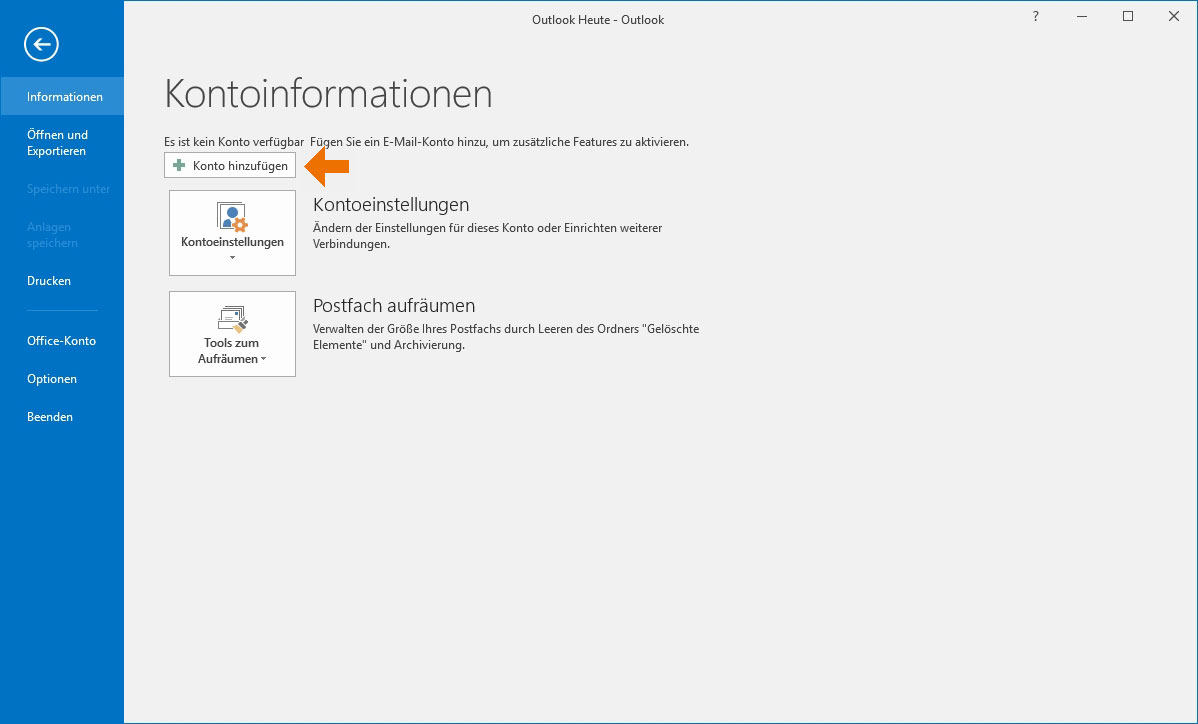1198x724 pixels.
Task: Click the Kontoeinstellungen person-gear icon
Action: coord(232,217)
